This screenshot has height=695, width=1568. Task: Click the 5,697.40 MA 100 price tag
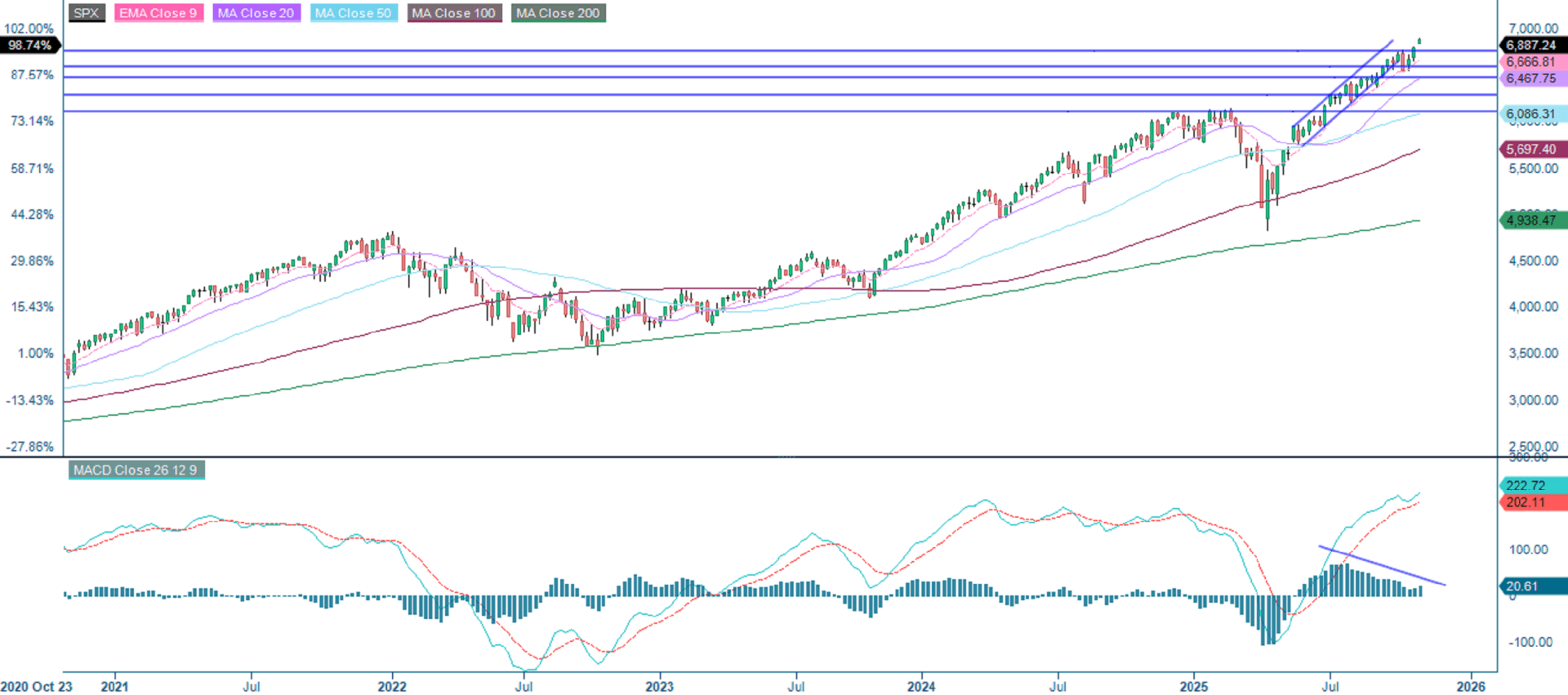click(x=1532, y=149)
